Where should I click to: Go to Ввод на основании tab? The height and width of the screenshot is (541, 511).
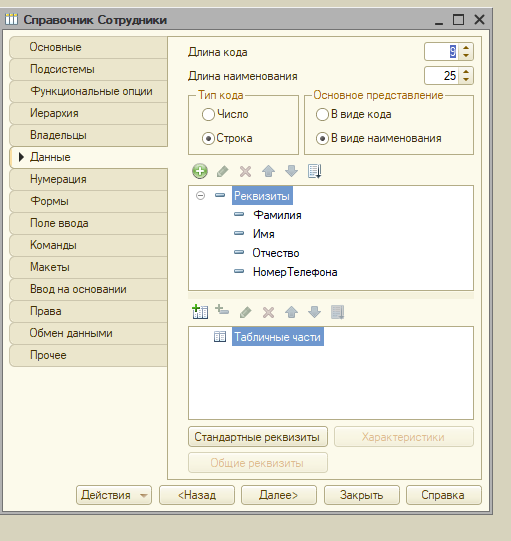click(89, 289)
